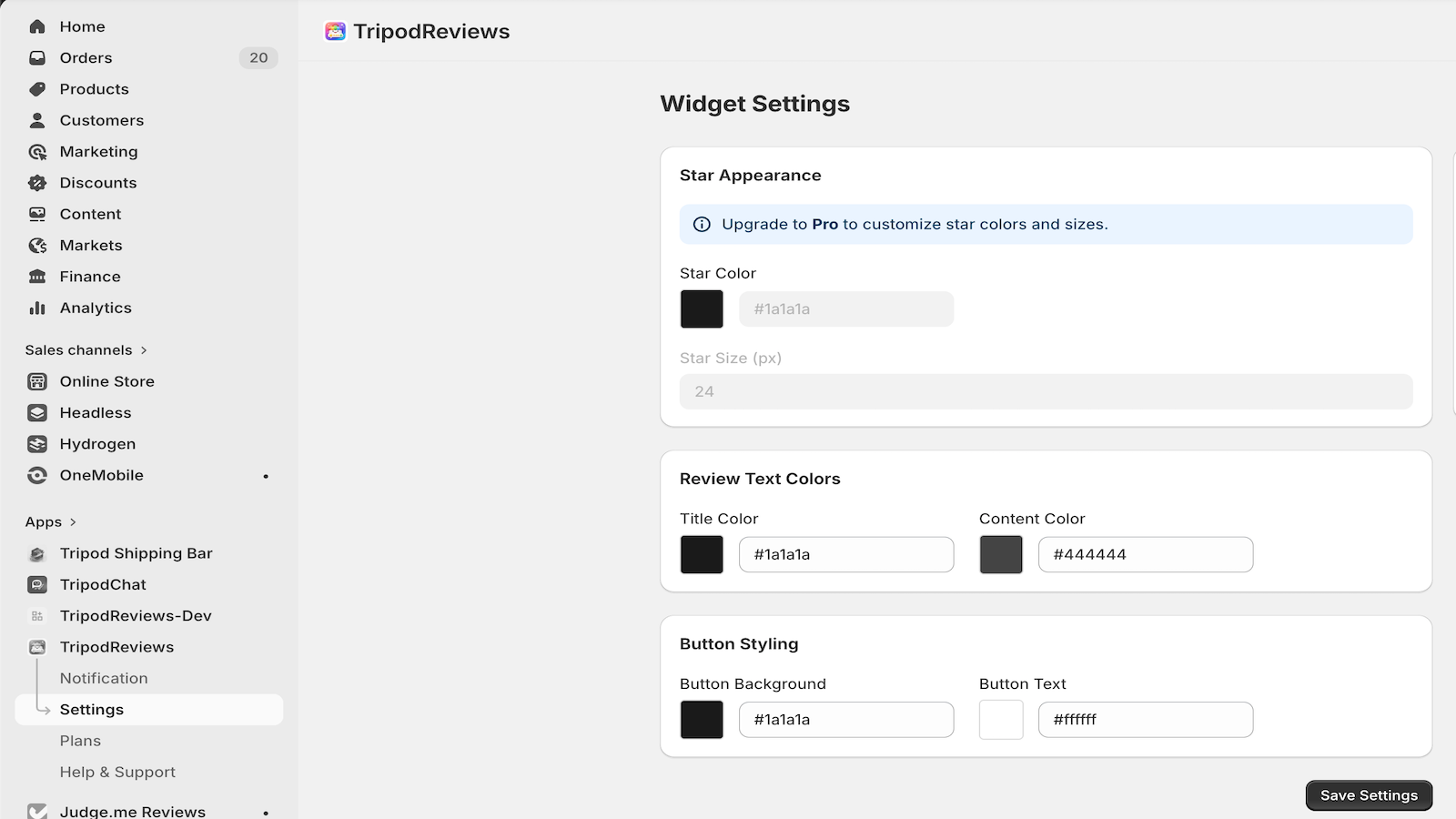Screen dimensions: 1456x819
Task: Click the Button Text hex input field
Action: (x=1146, y=720)
